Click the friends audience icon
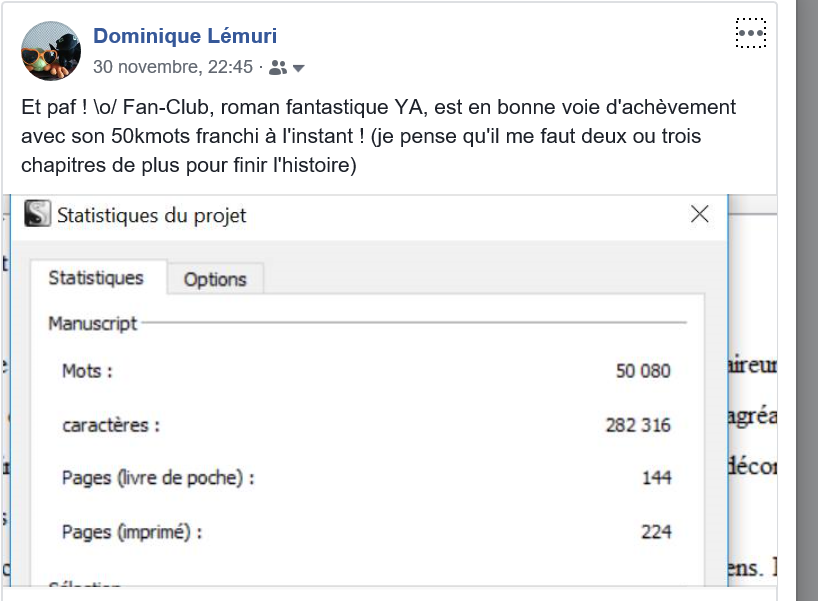The image size is (818, 601). (278, 68)
